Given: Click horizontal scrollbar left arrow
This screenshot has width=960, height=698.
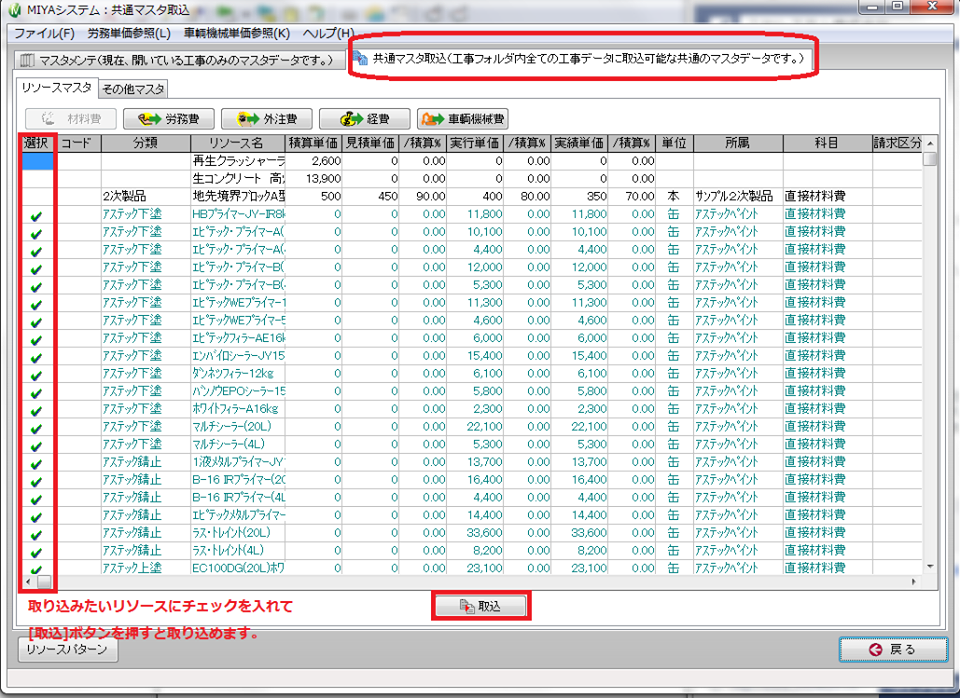Looking at the screenshot, I should tap(28, 582).
